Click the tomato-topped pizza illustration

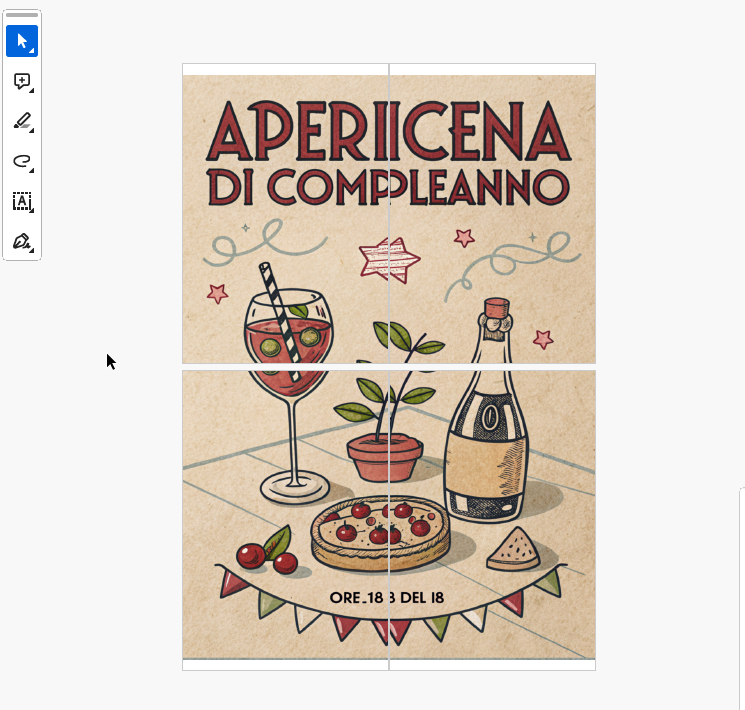(378, 532)
